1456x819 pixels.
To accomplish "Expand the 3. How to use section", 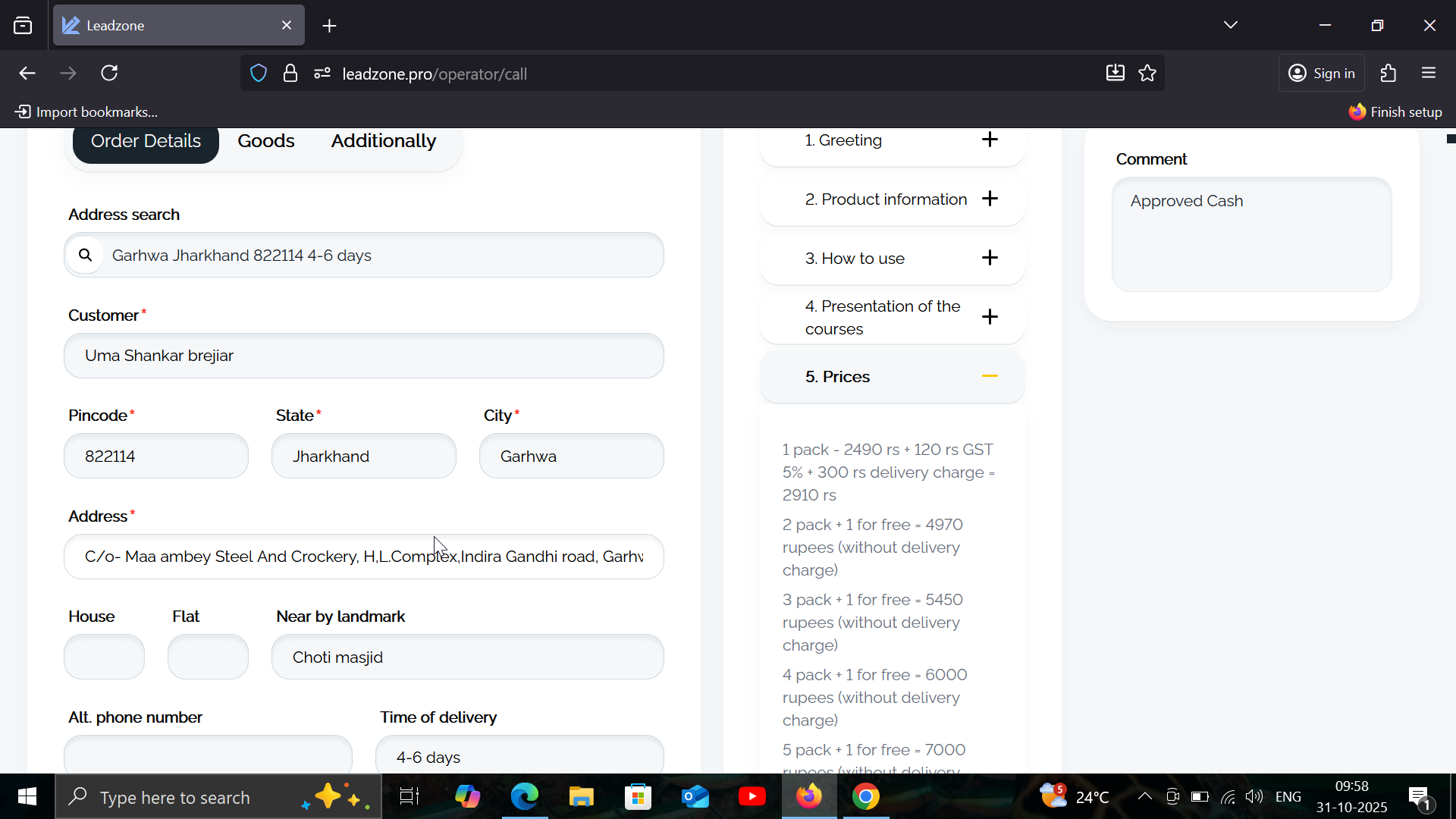I will click(x=990, y=259).
